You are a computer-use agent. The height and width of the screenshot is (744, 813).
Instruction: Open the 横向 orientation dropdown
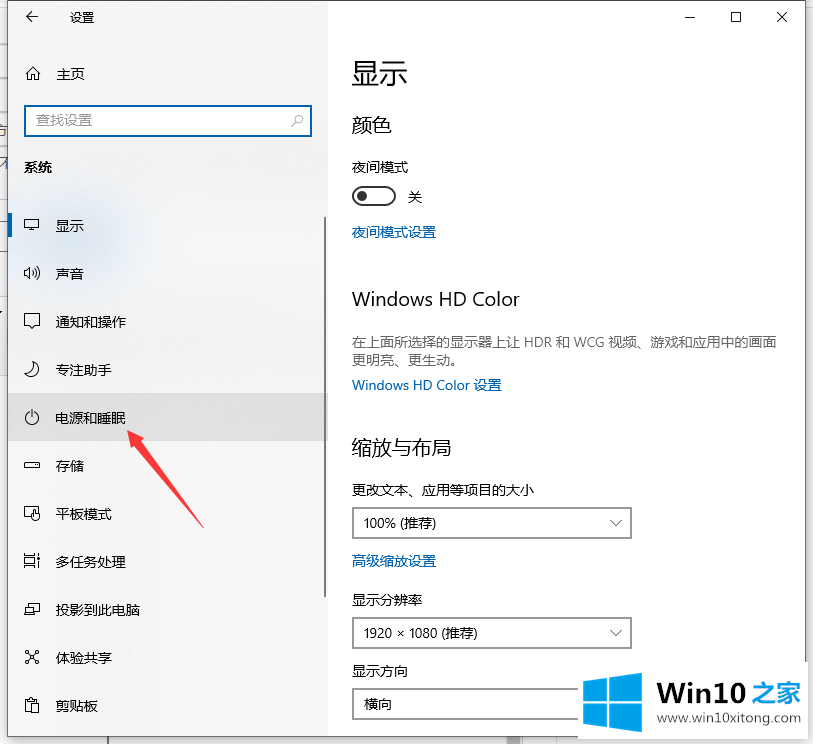465,704
